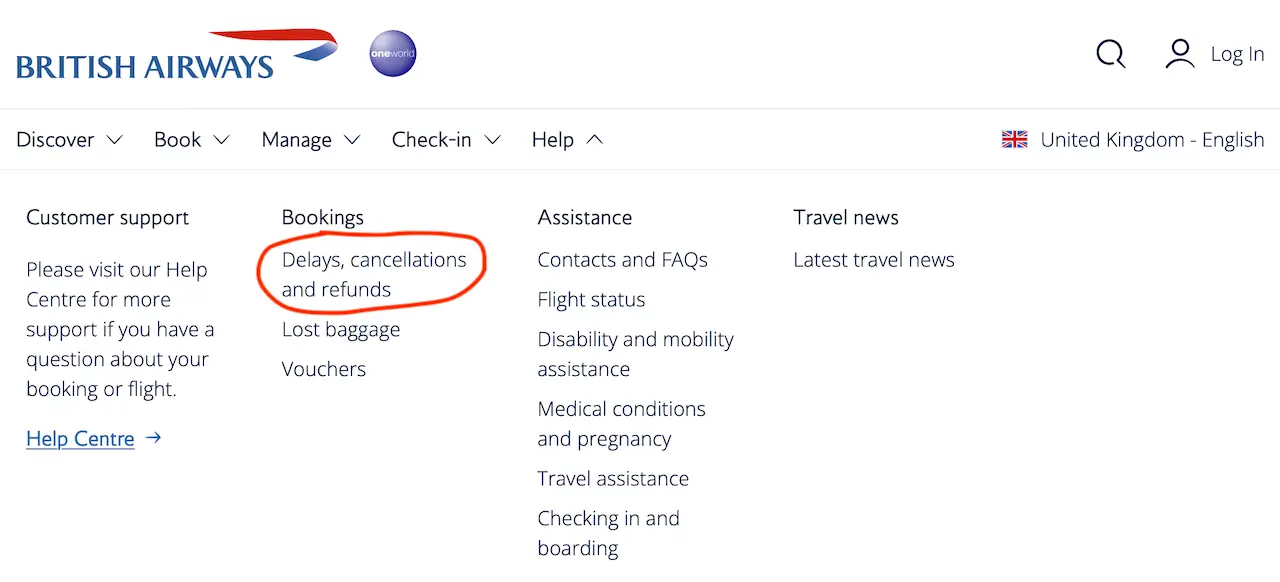
Task: Collapse the Help menu
Action: pyautogui.click(x=567, y=140)
